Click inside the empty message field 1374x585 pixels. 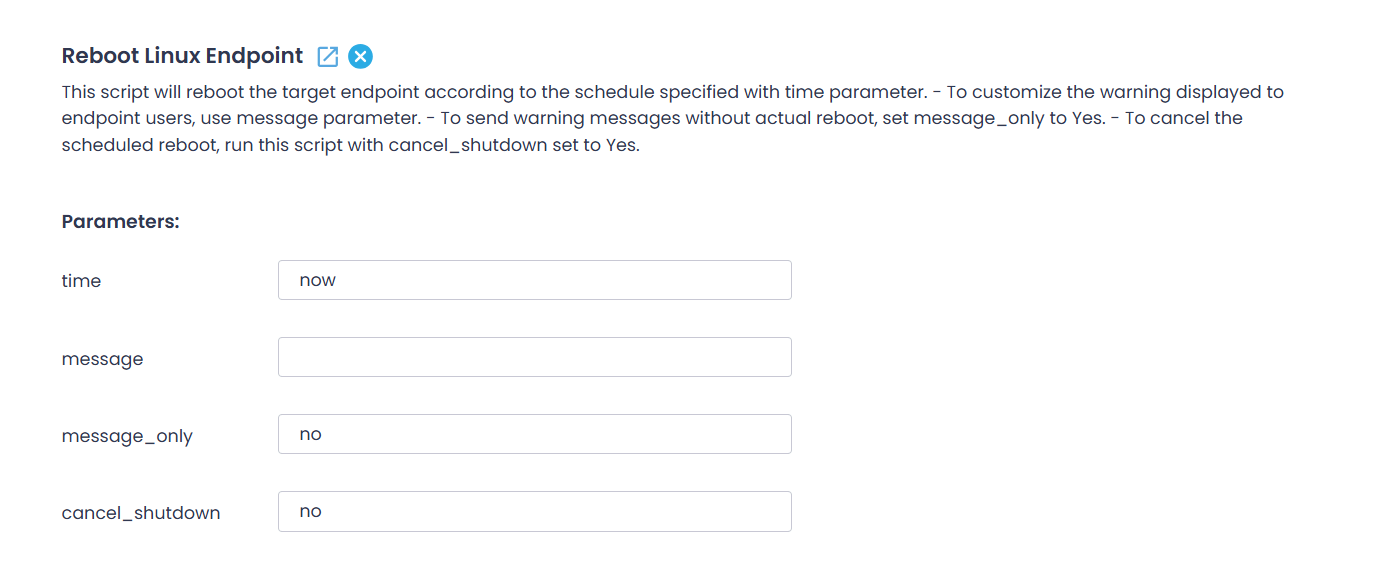point(534,357)
